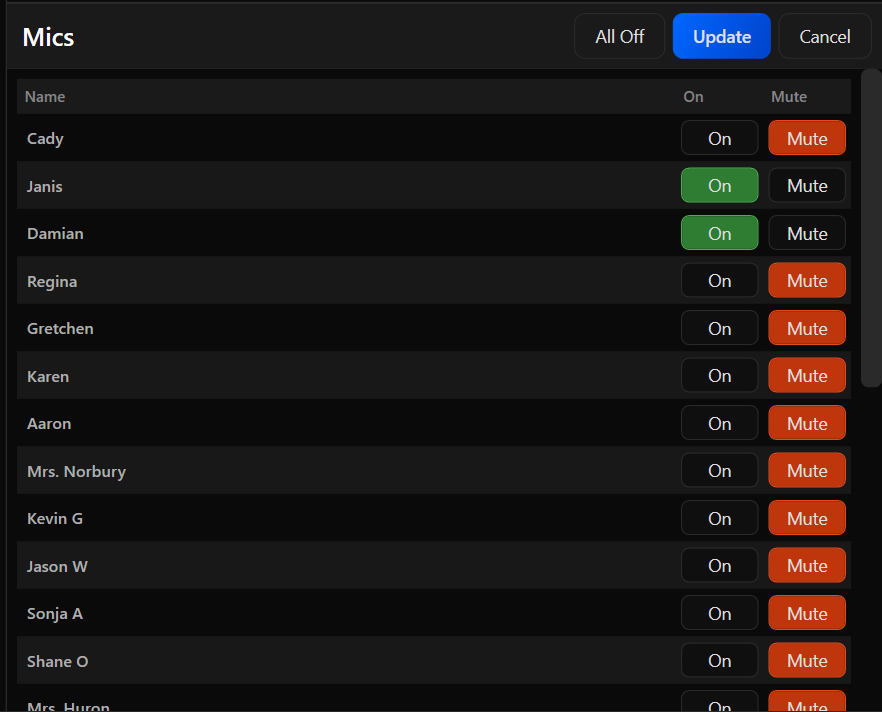Turn on Sonja A's microphone
The height and width of the screenshot is (712, 882).
[719, 613]
